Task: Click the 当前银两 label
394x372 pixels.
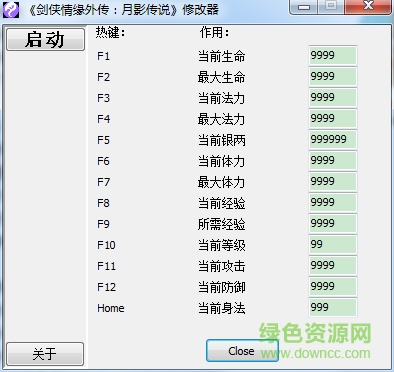Action: (x=222, y=140)
